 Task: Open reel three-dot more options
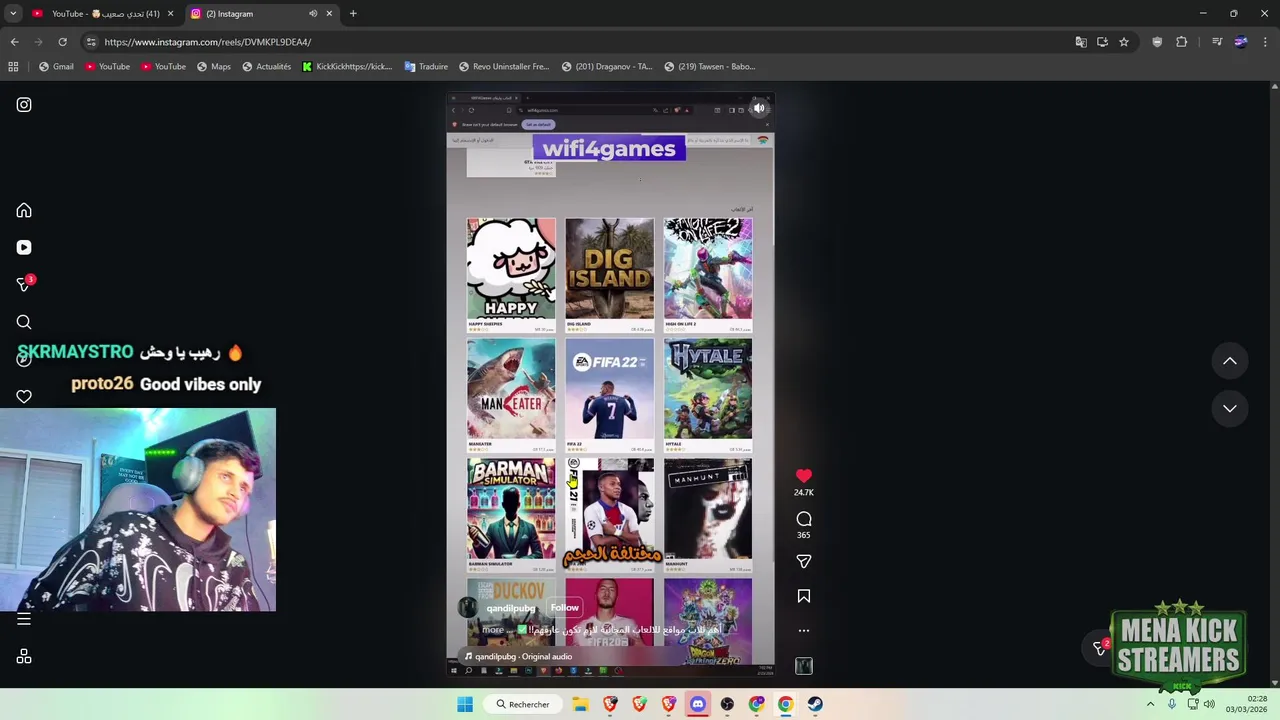804,631
